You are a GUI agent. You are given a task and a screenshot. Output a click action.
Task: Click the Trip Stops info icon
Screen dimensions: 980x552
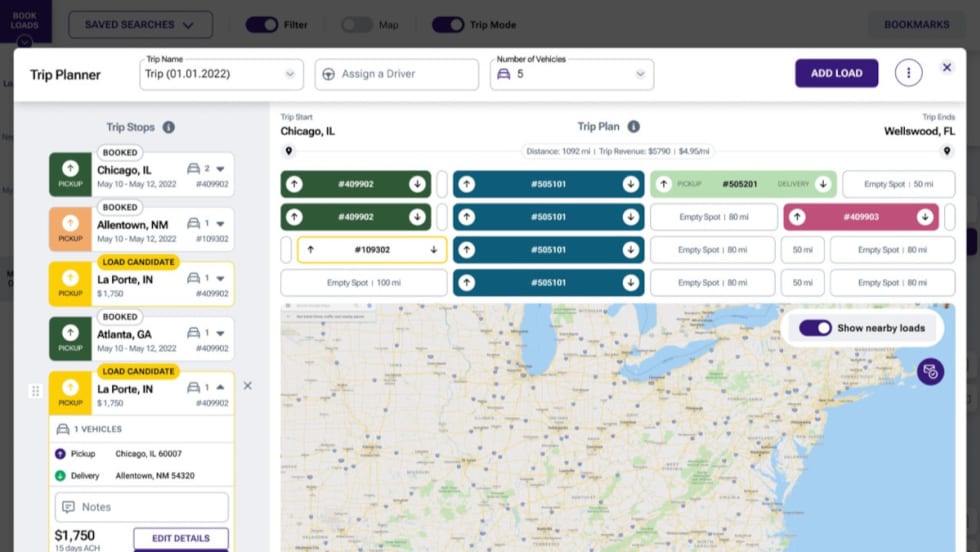coord(168,127)
